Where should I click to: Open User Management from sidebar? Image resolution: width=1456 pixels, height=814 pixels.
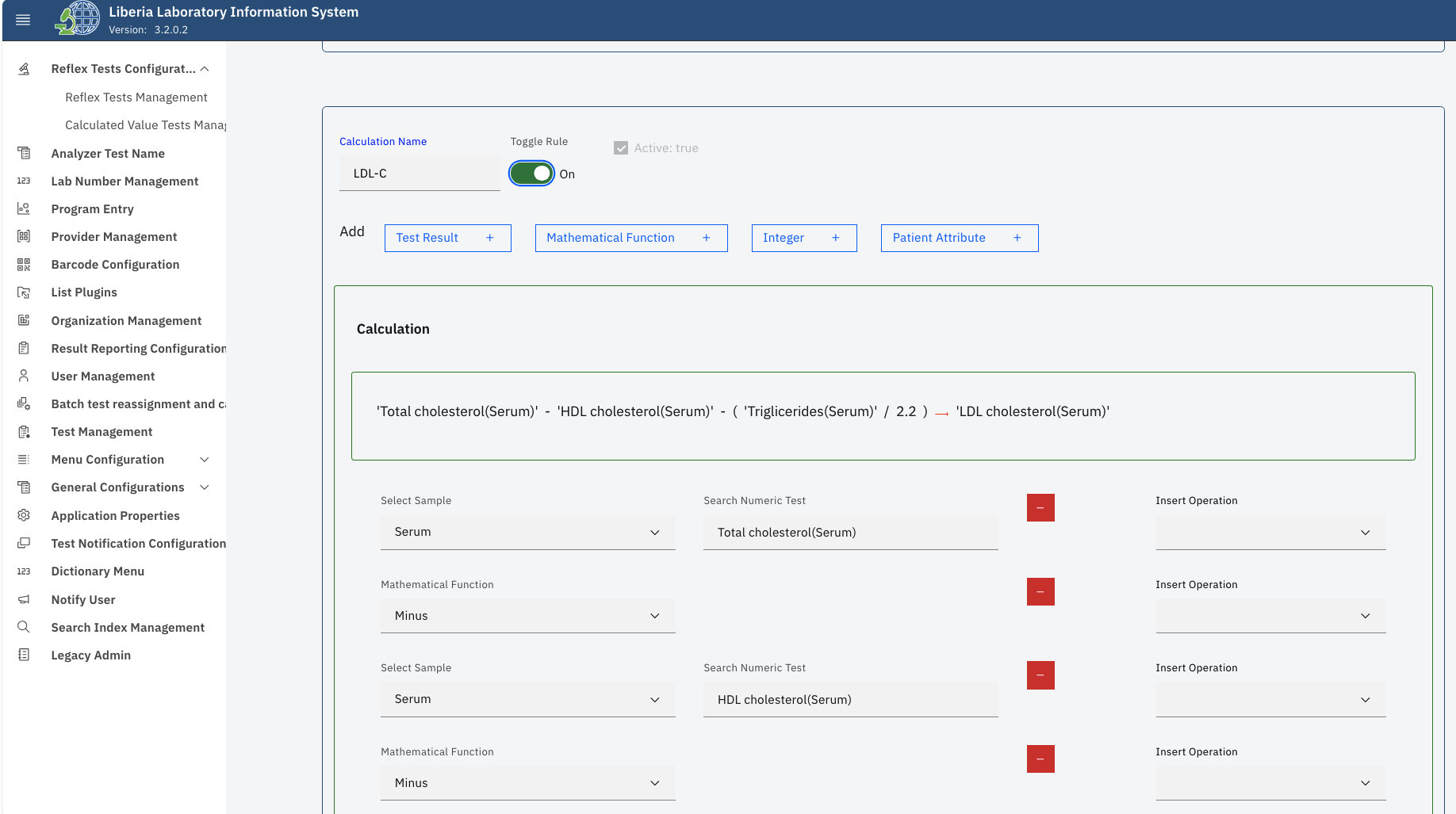pyautogui.click(x=103, y=376)
